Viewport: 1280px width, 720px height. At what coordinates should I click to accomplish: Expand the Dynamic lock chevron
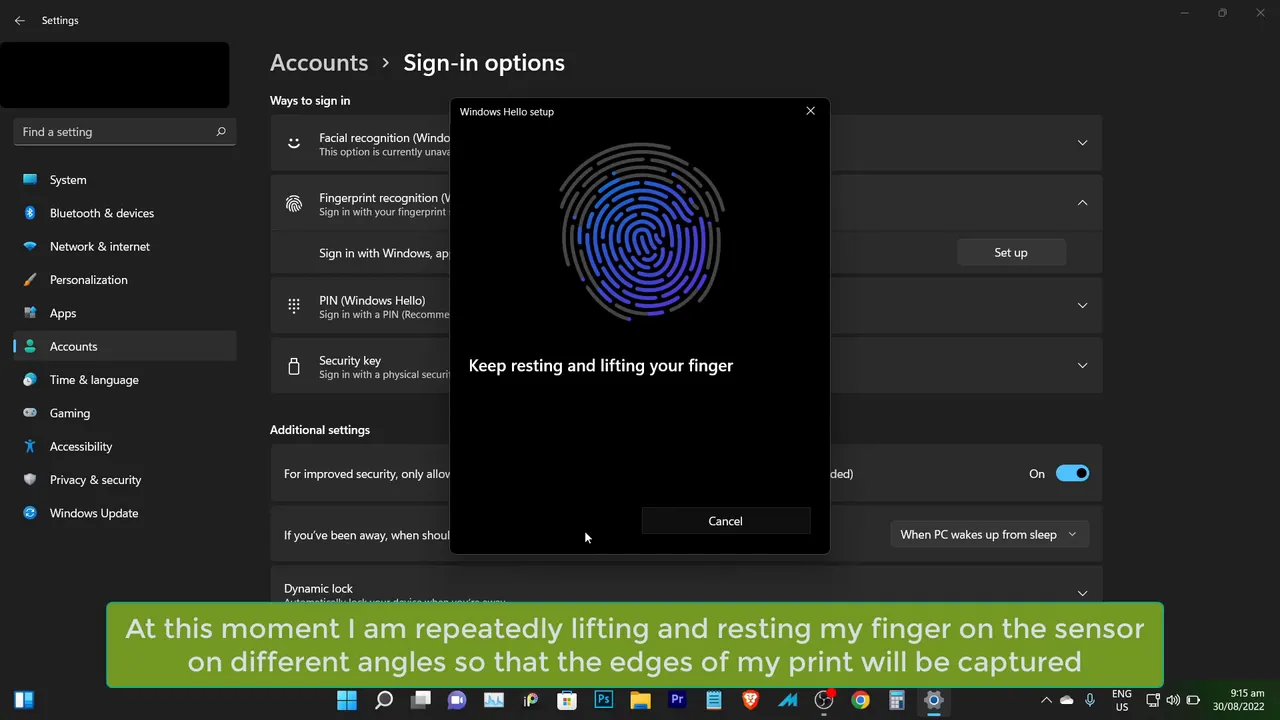(x=1082, y=593)
